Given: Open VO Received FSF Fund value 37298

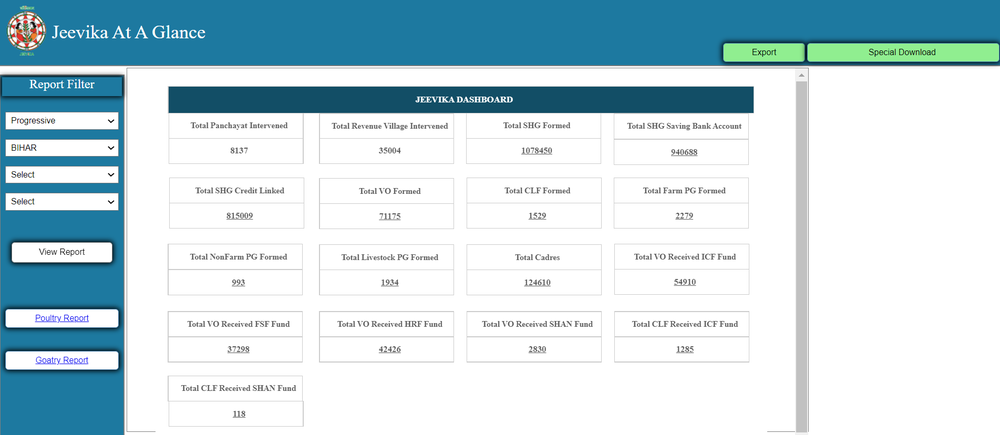Looking at the screenshot, I should point(238,350).
